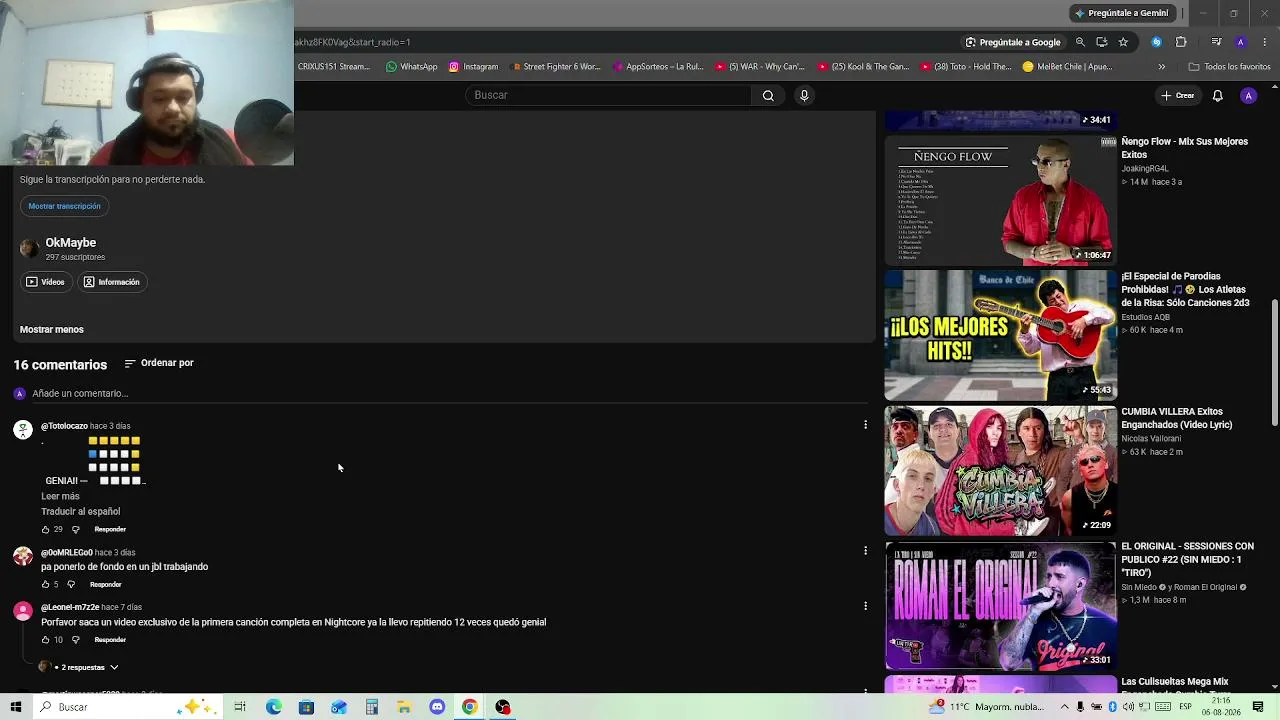Open the YouTube account avatar menu
The image size is (1280, 720).
pyautogui.click(x=1248, y=95)
